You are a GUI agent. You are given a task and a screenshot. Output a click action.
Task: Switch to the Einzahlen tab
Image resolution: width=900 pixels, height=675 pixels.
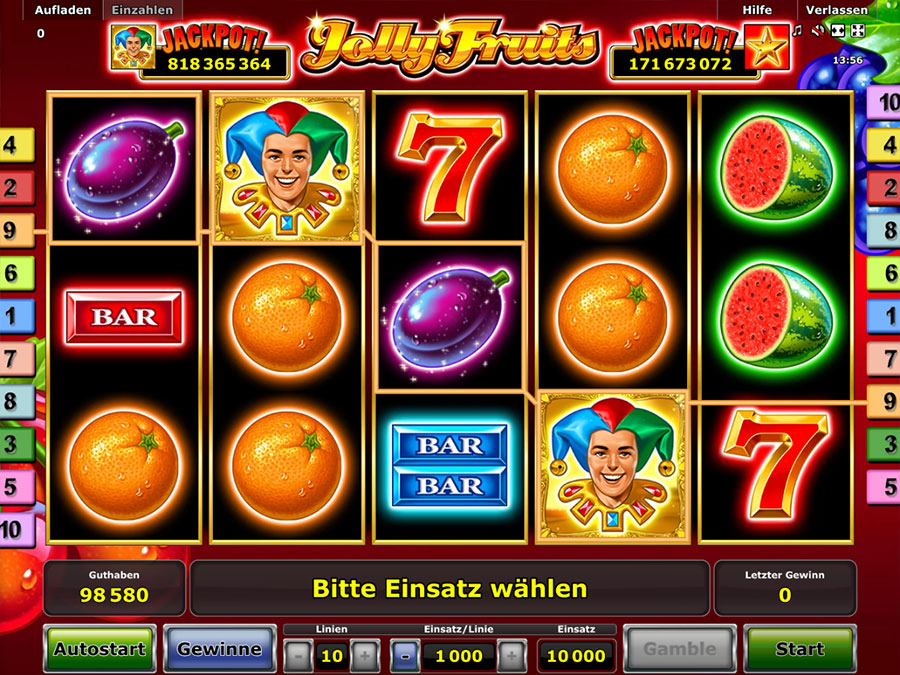(142, 10)
